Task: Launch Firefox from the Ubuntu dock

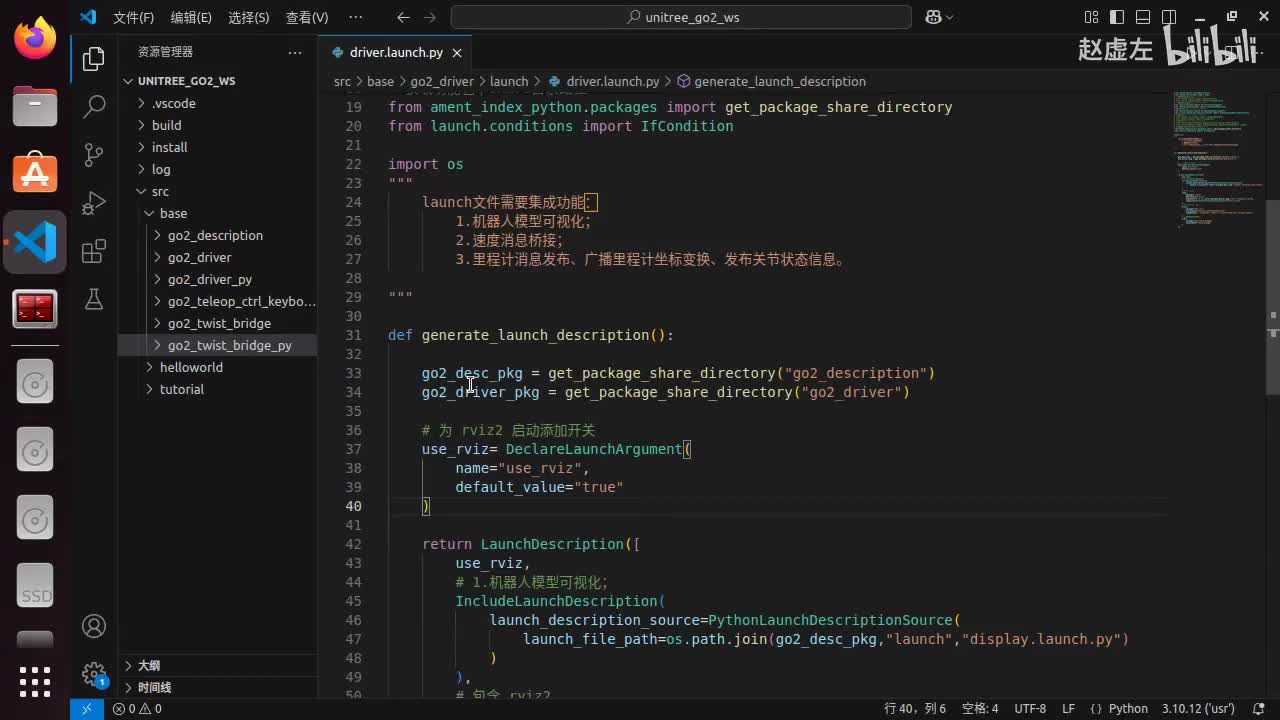Action: tap(35, 39)
